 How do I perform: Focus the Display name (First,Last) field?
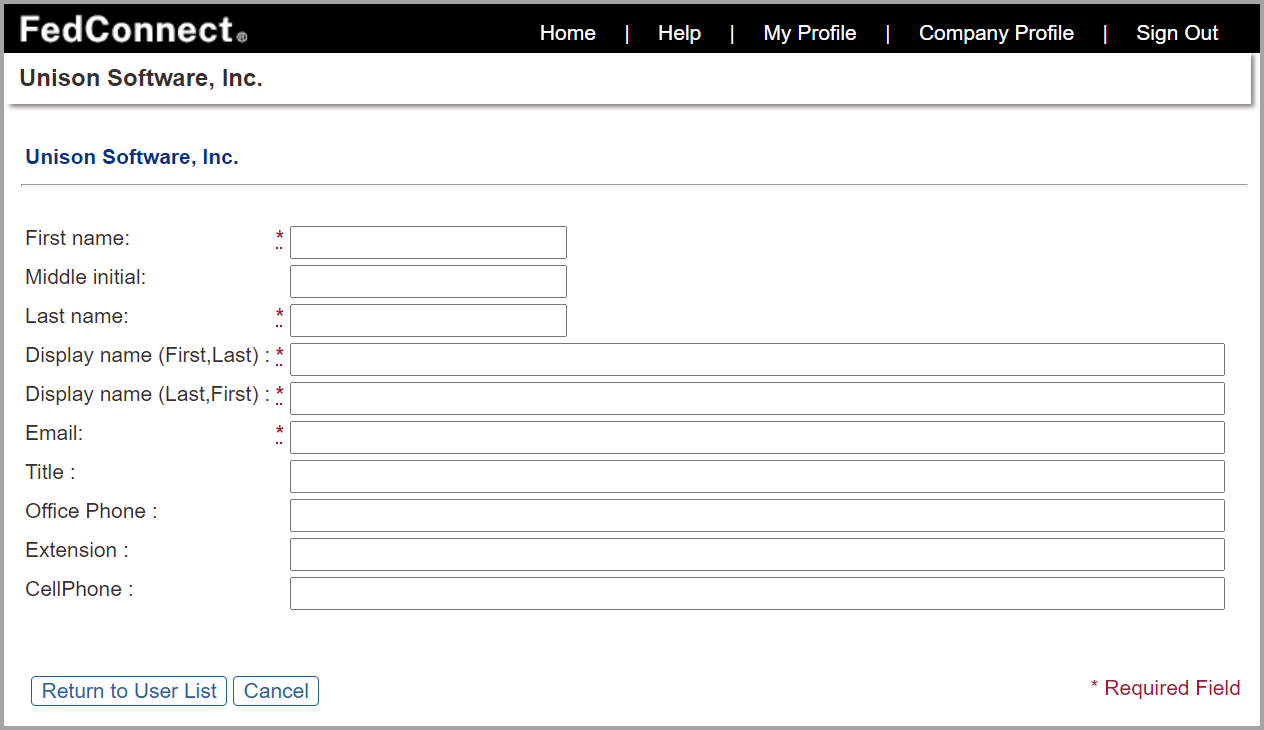pos(756,359)
